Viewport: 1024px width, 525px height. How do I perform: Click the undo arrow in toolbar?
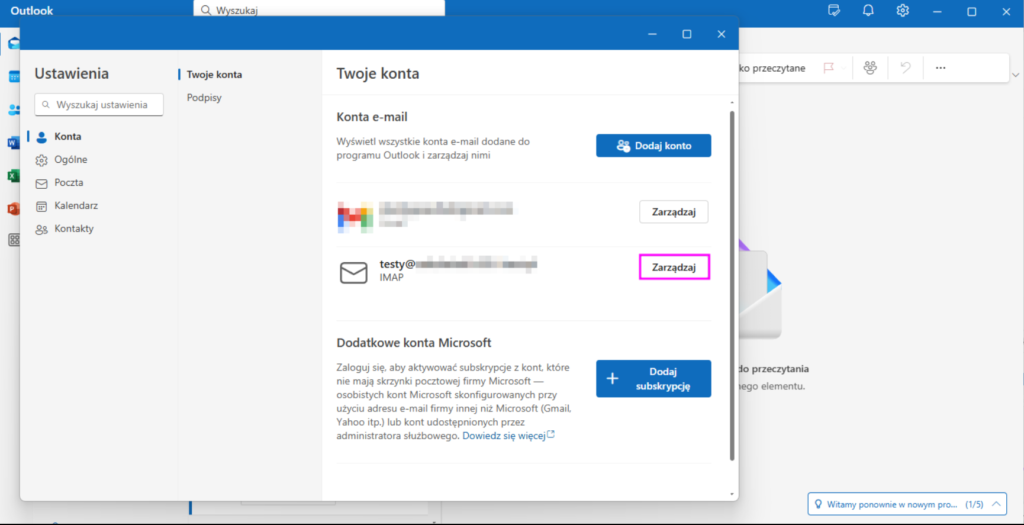point(906,68)
